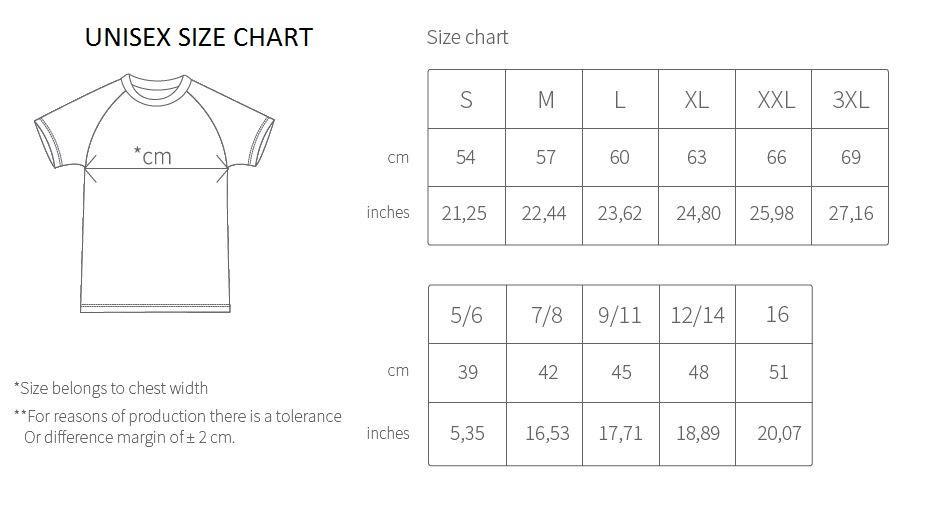The image size is (946, 520).
Task: Click the 45 cm kids value
Action: pos(621,372)
